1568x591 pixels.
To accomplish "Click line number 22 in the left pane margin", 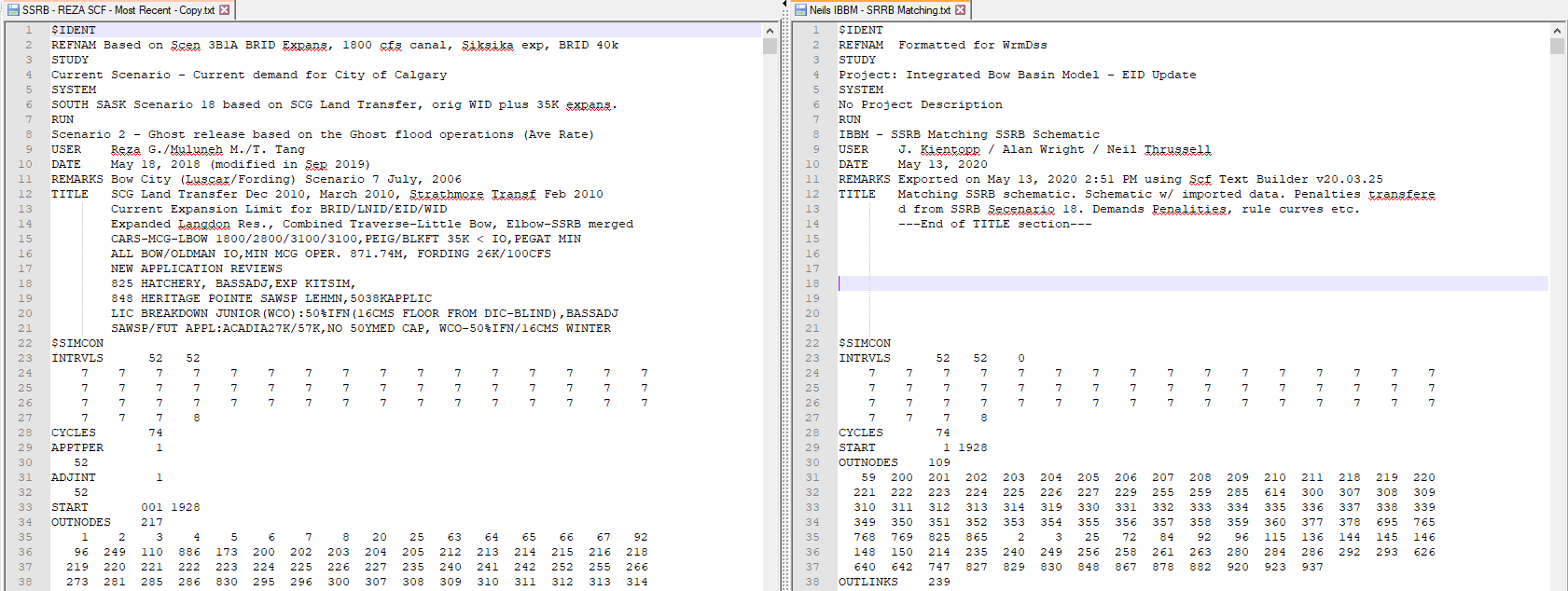I will pyautogui.click(x=25, y=343).
